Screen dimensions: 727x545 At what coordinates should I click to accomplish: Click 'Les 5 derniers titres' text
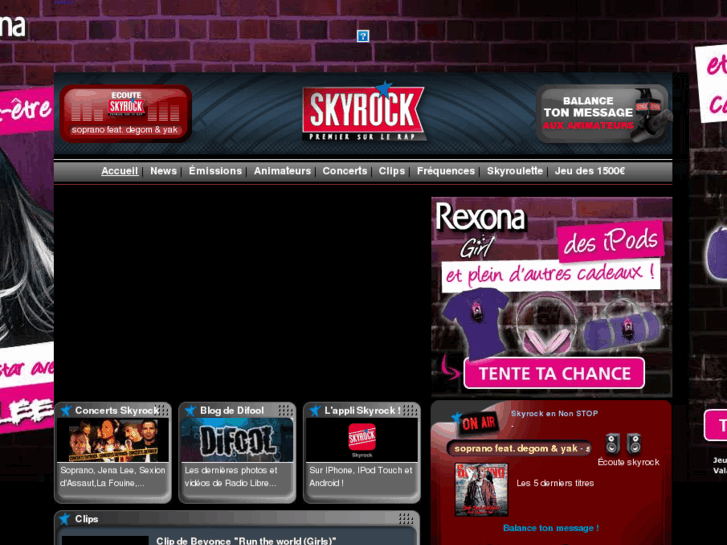(555, 483)
